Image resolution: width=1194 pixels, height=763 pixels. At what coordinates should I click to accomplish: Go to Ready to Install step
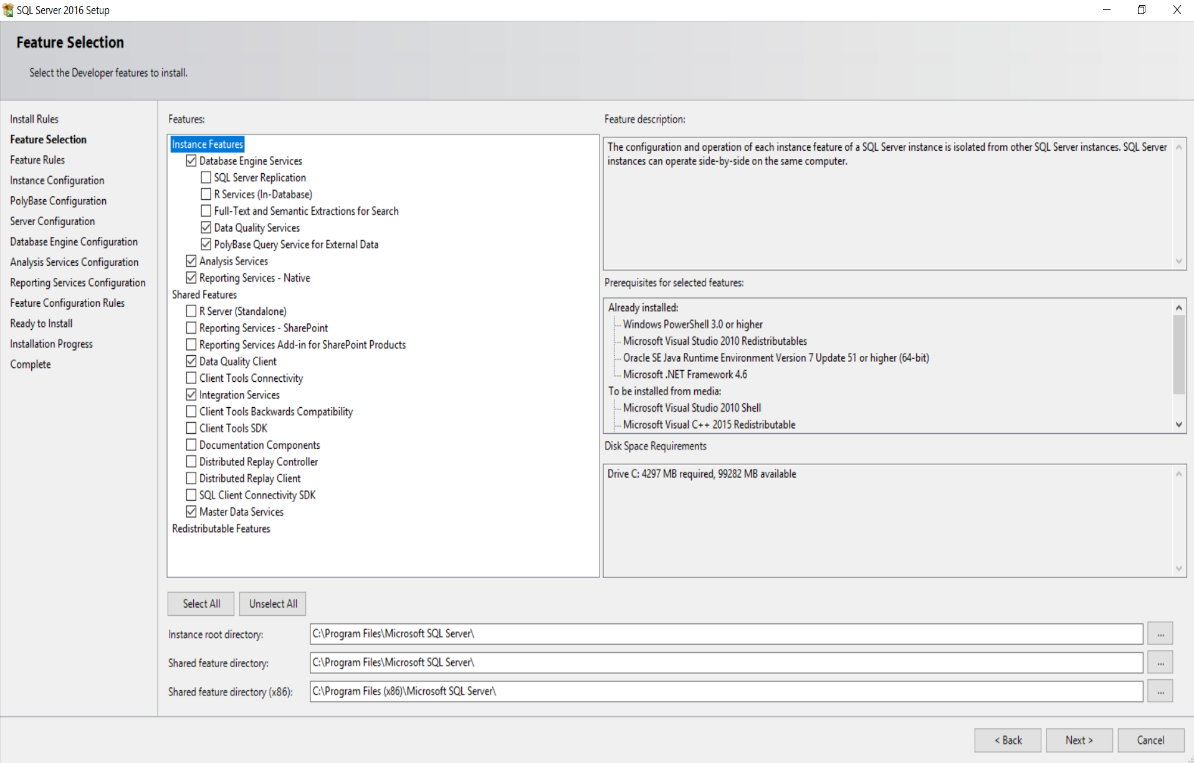(x=41, y=324)
